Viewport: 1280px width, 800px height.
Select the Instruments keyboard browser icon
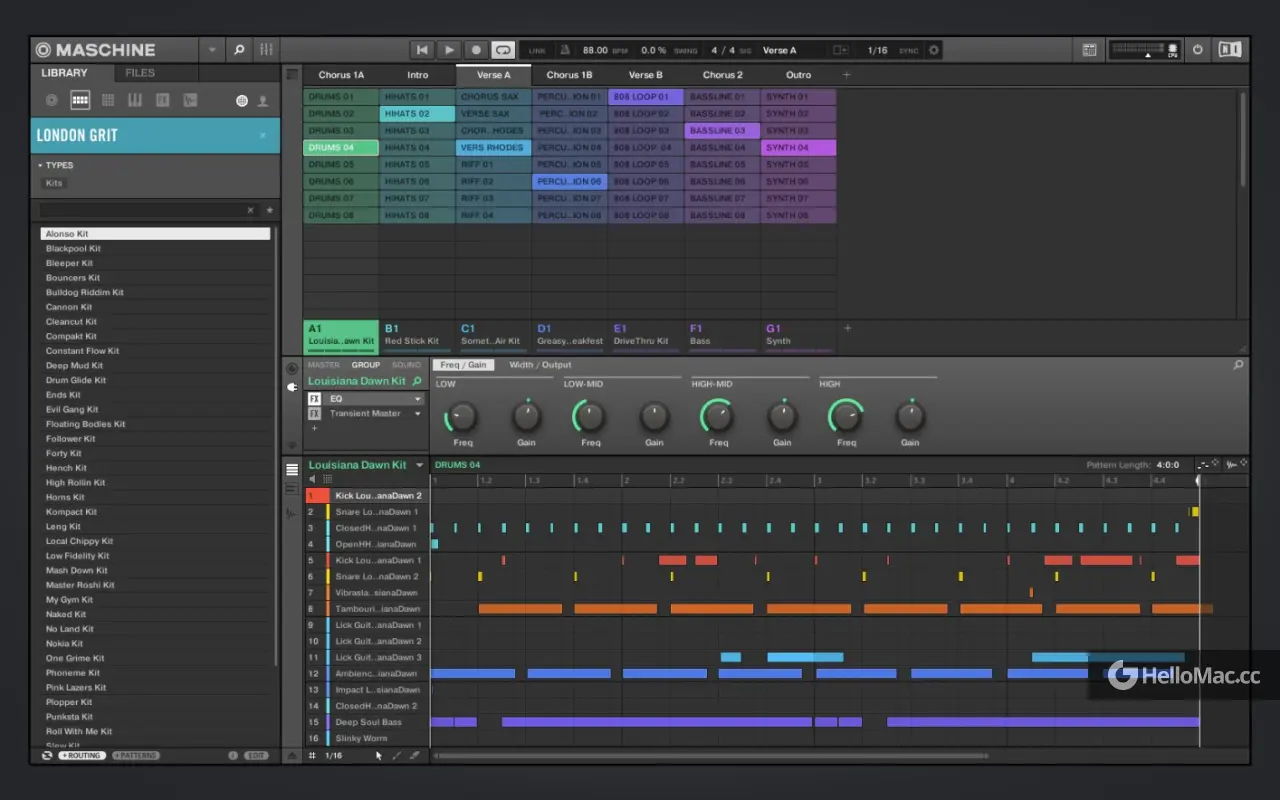pos(135,101)
